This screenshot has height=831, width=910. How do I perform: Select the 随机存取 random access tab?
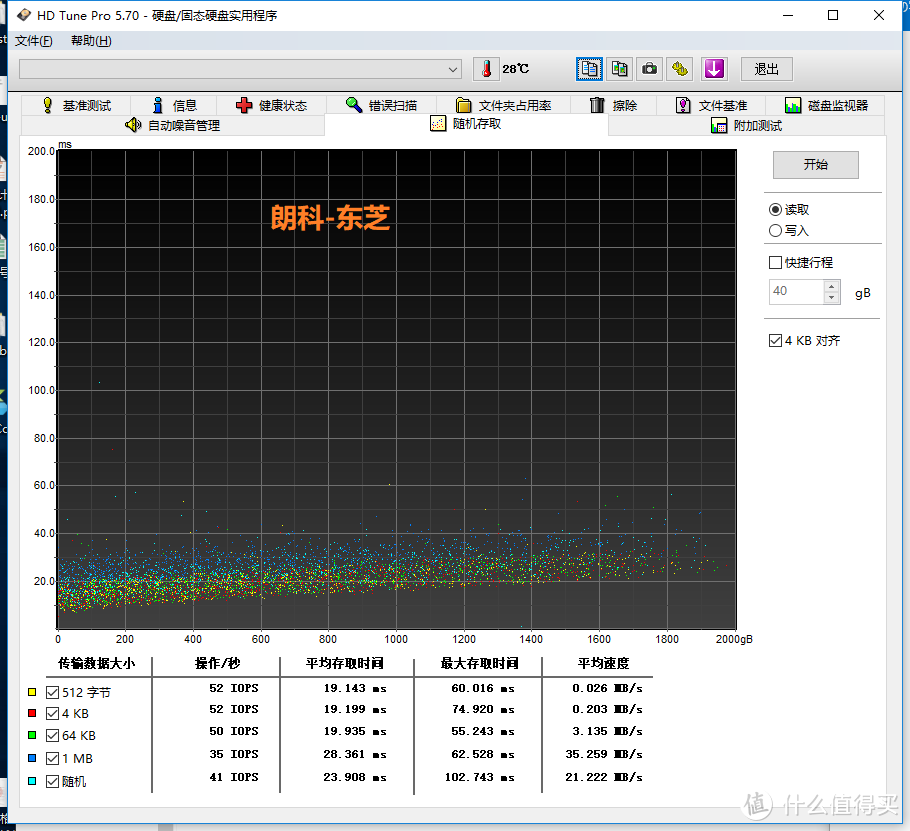pos(466,124)
